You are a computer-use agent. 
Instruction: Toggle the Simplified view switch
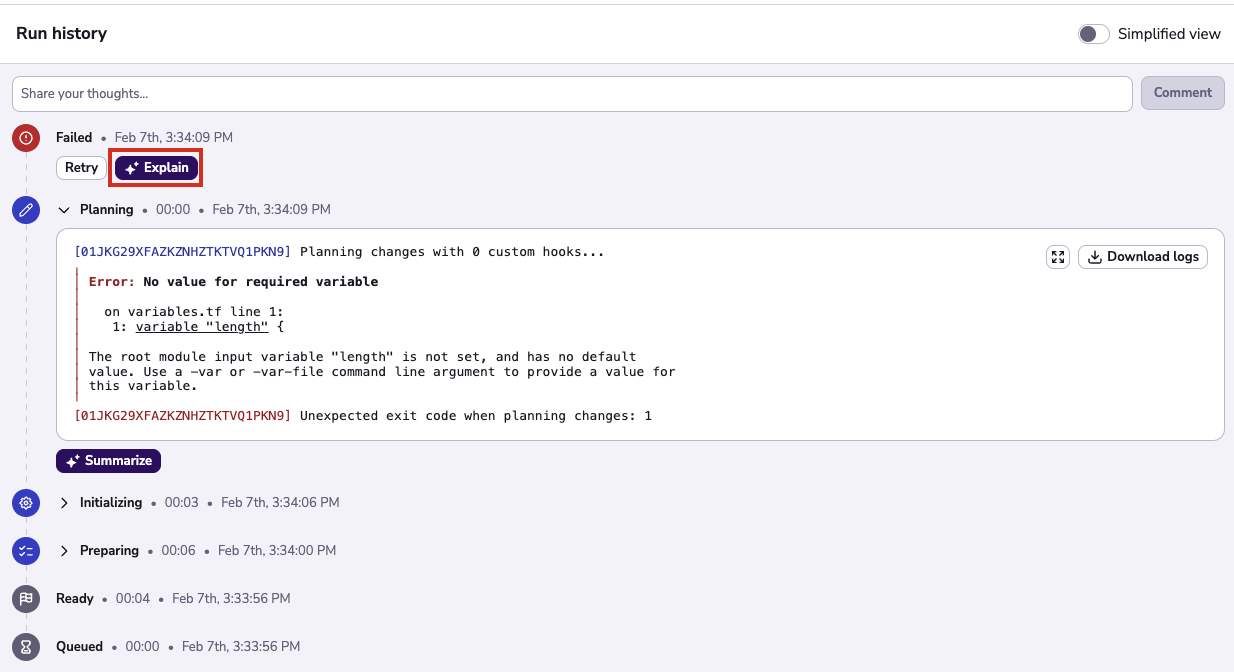[x=1093, y=34]
